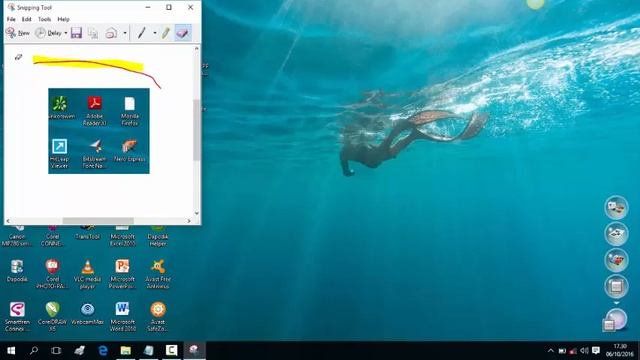
Task: Collapse side launcher with small down arrow
Action: tap(616, 303)
